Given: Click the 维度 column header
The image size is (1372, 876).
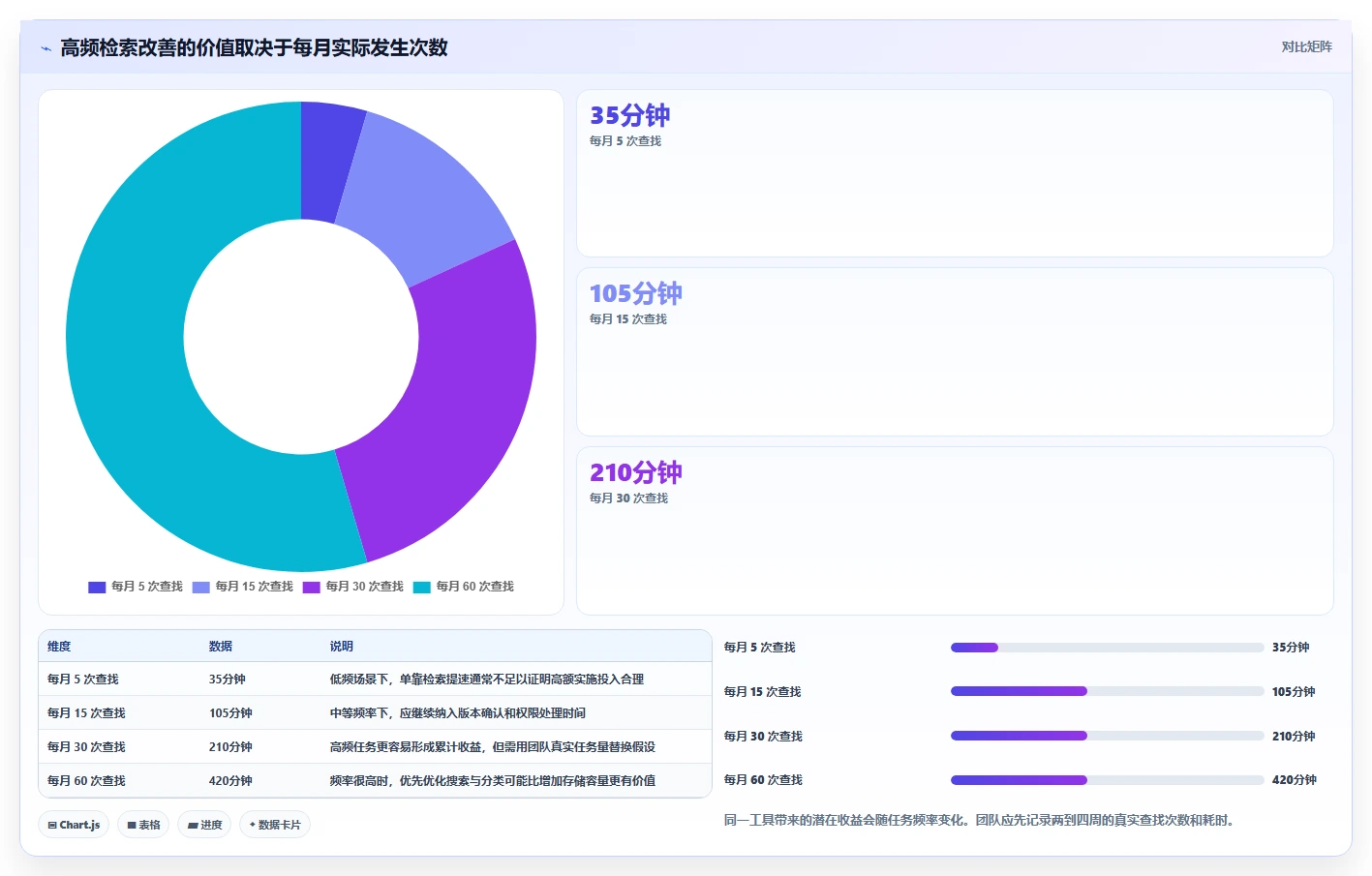Looking at the screenshot, I should (59, 647).
